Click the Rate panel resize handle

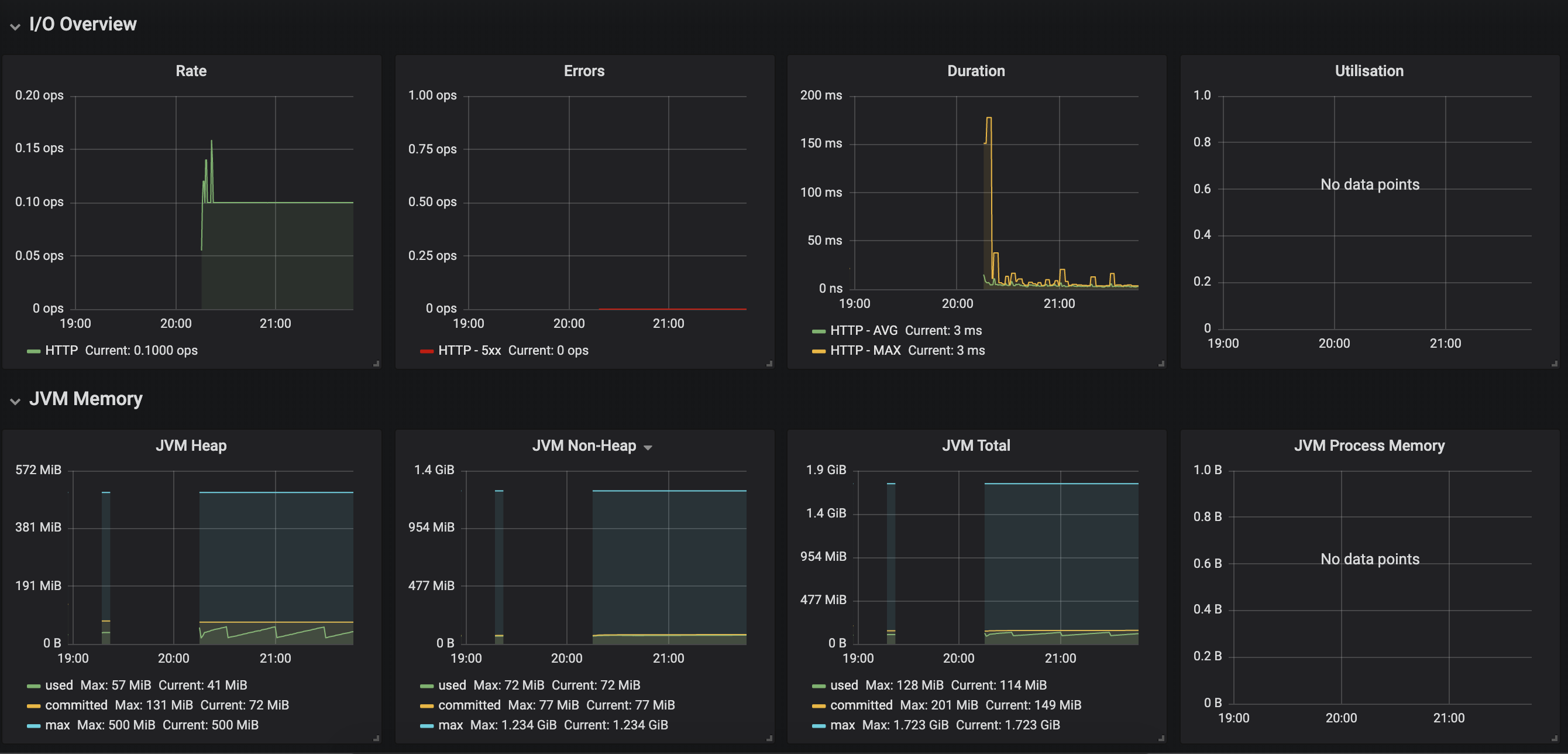click(x=376, y=364)
